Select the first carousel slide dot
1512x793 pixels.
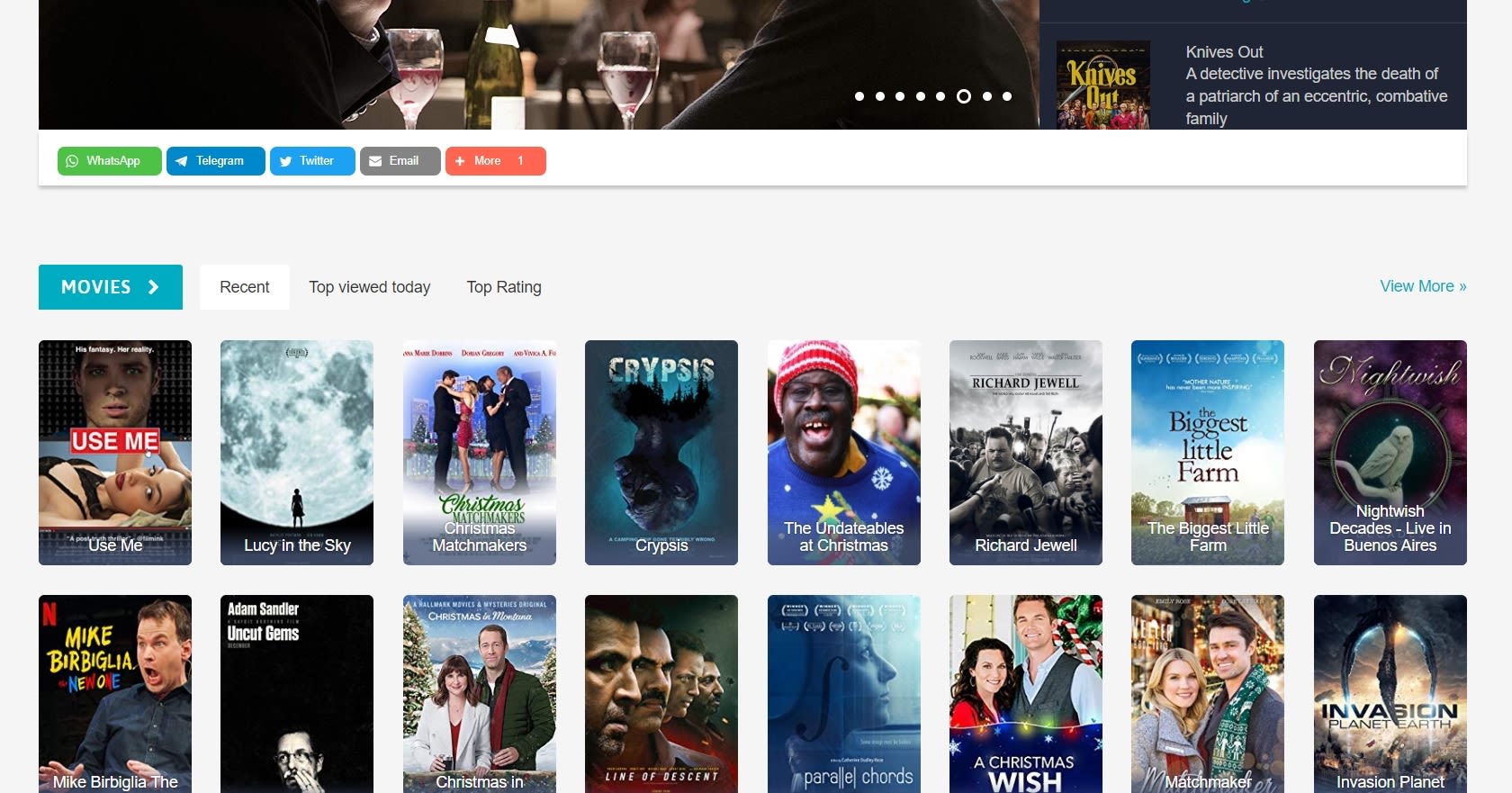click(859, 96)
